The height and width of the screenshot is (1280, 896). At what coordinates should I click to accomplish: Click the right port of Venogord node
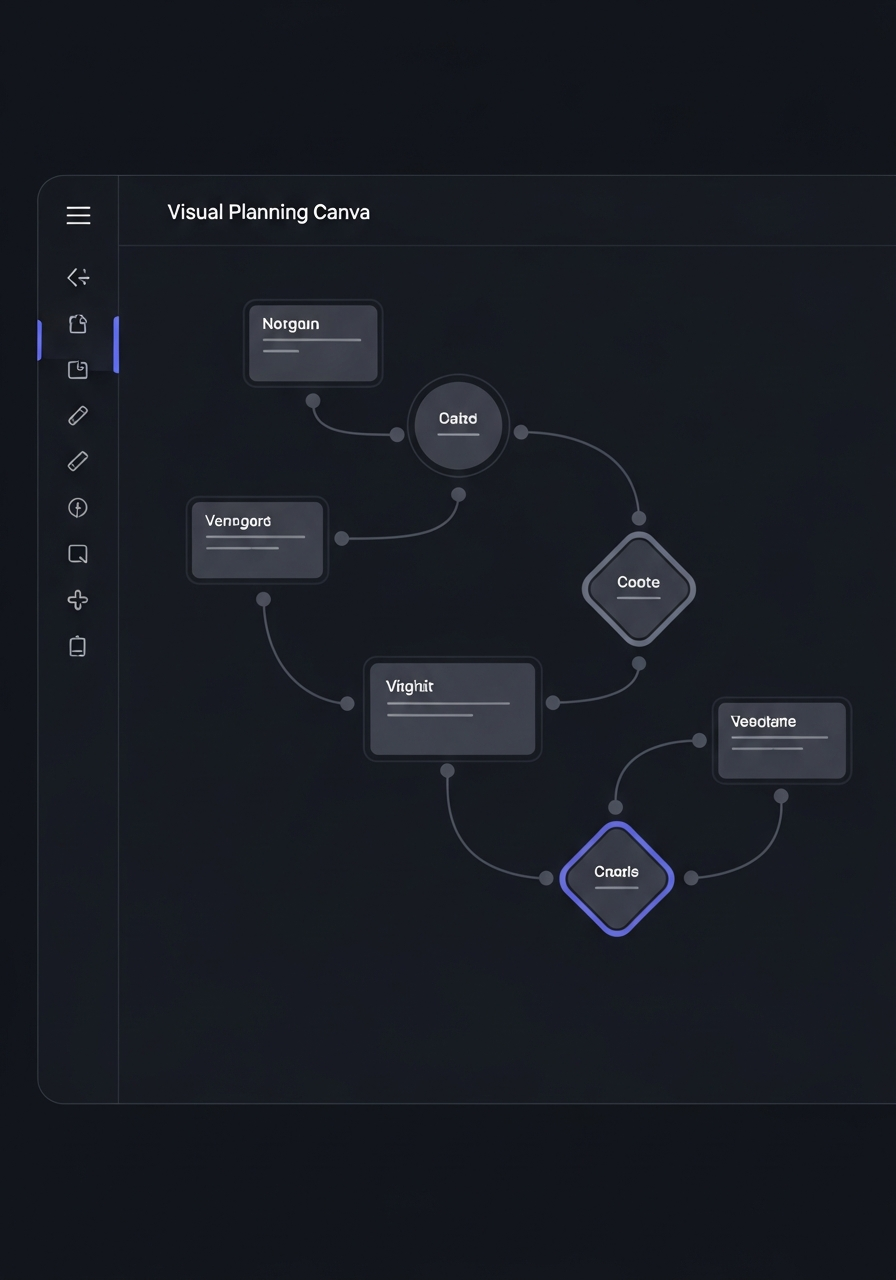point(342,538)
